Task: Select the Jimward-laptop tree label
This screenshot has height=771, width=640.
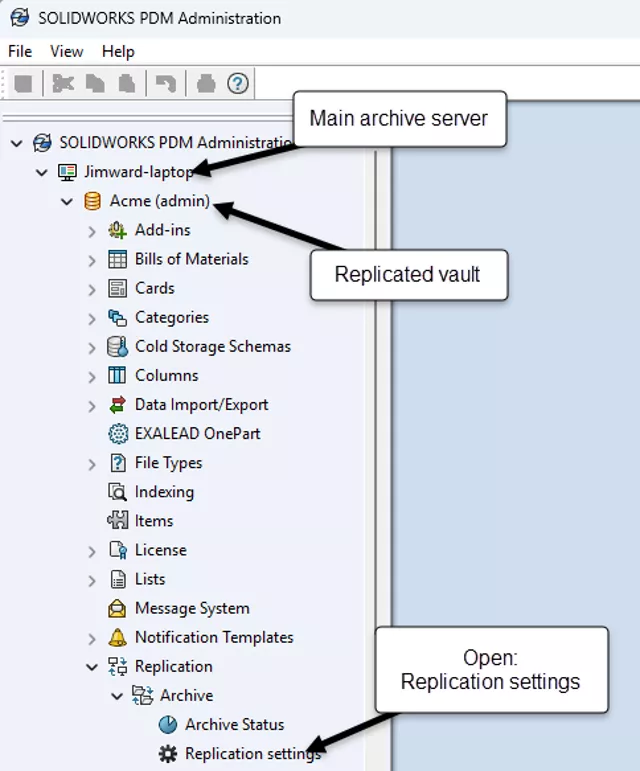Action: pos(139,172)
